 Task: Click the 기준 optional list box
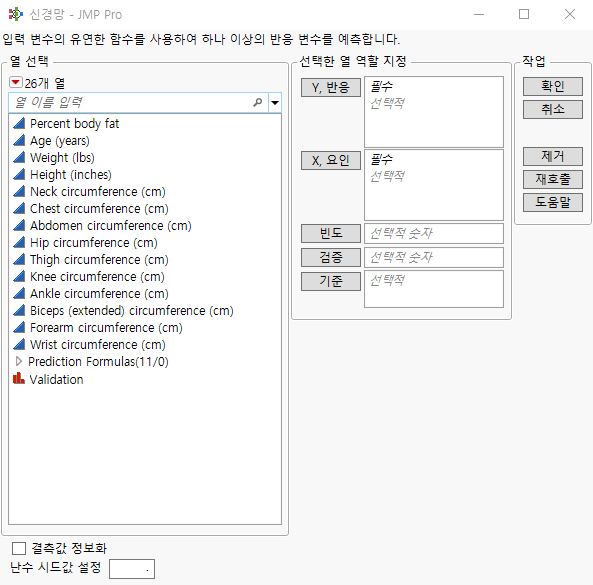(x=434, y=289)
